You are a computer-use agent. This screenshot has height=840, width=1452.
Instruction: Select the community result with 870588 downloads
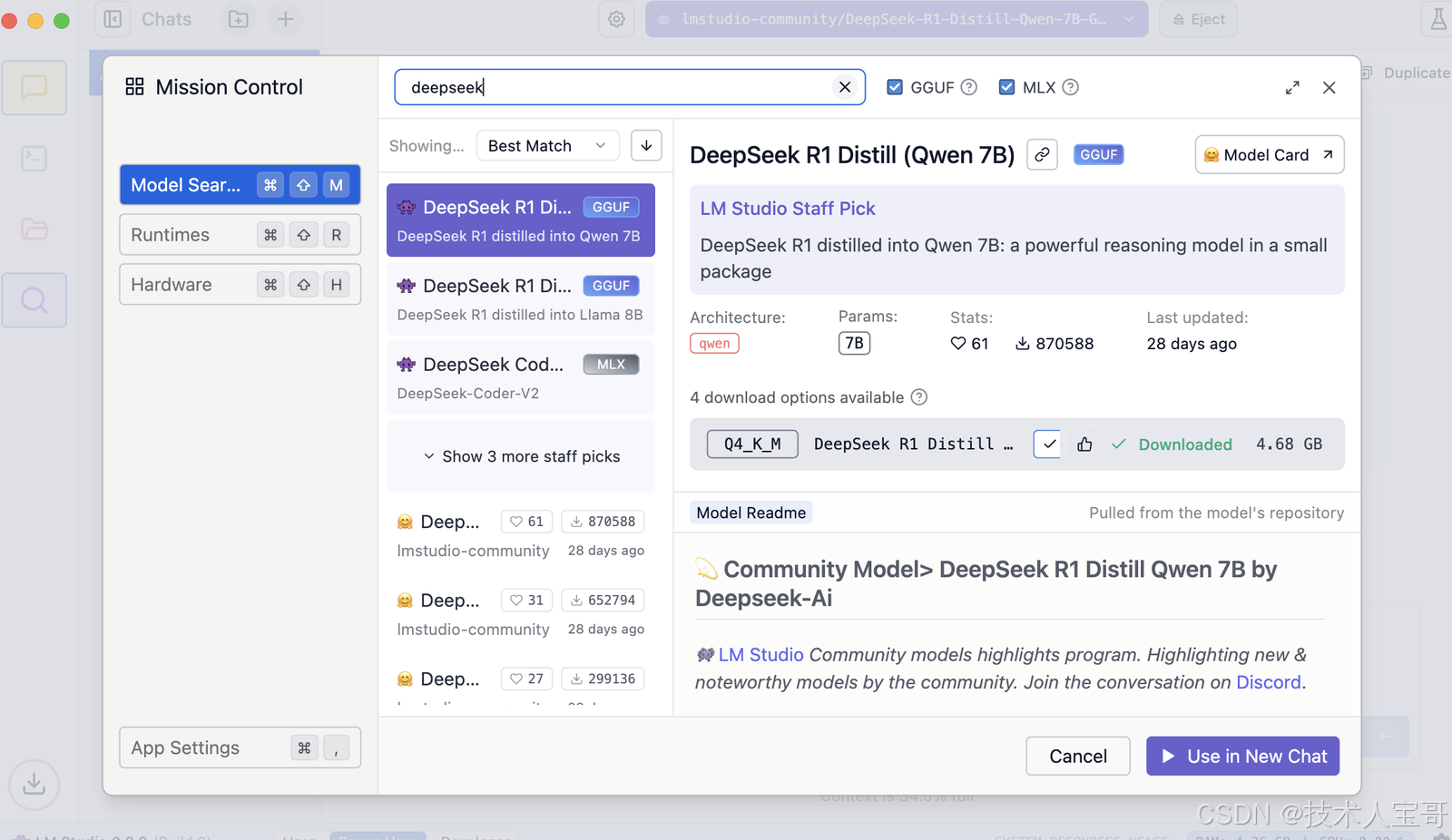click(x=521, y=535)
